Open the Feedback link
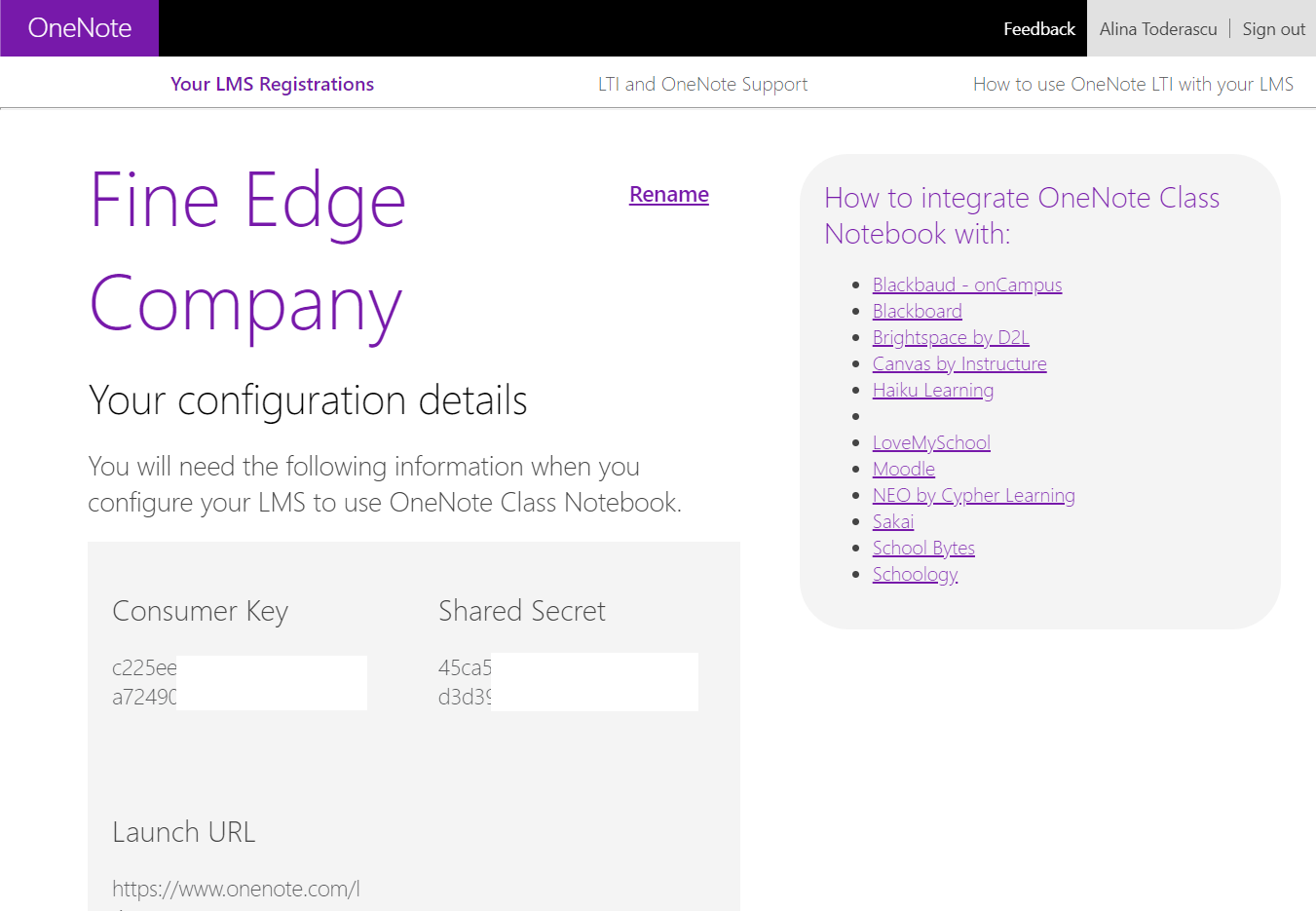This screenshot has height=911, width=1316. click(1039, 29)
